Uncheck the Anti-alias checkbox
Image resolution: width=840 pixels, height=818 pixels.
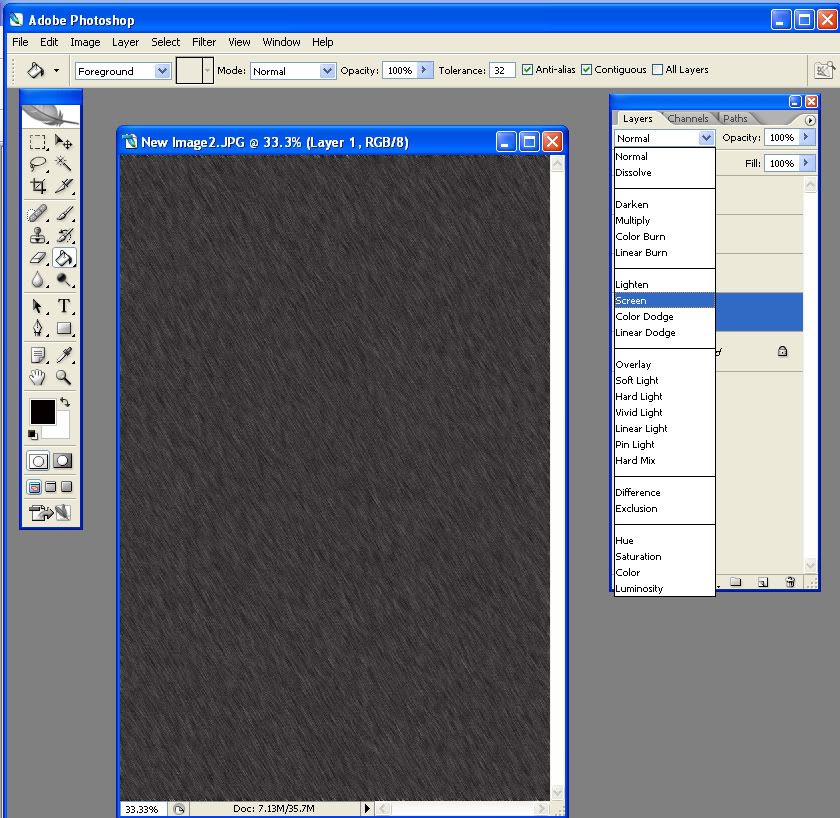click(528, 70)
